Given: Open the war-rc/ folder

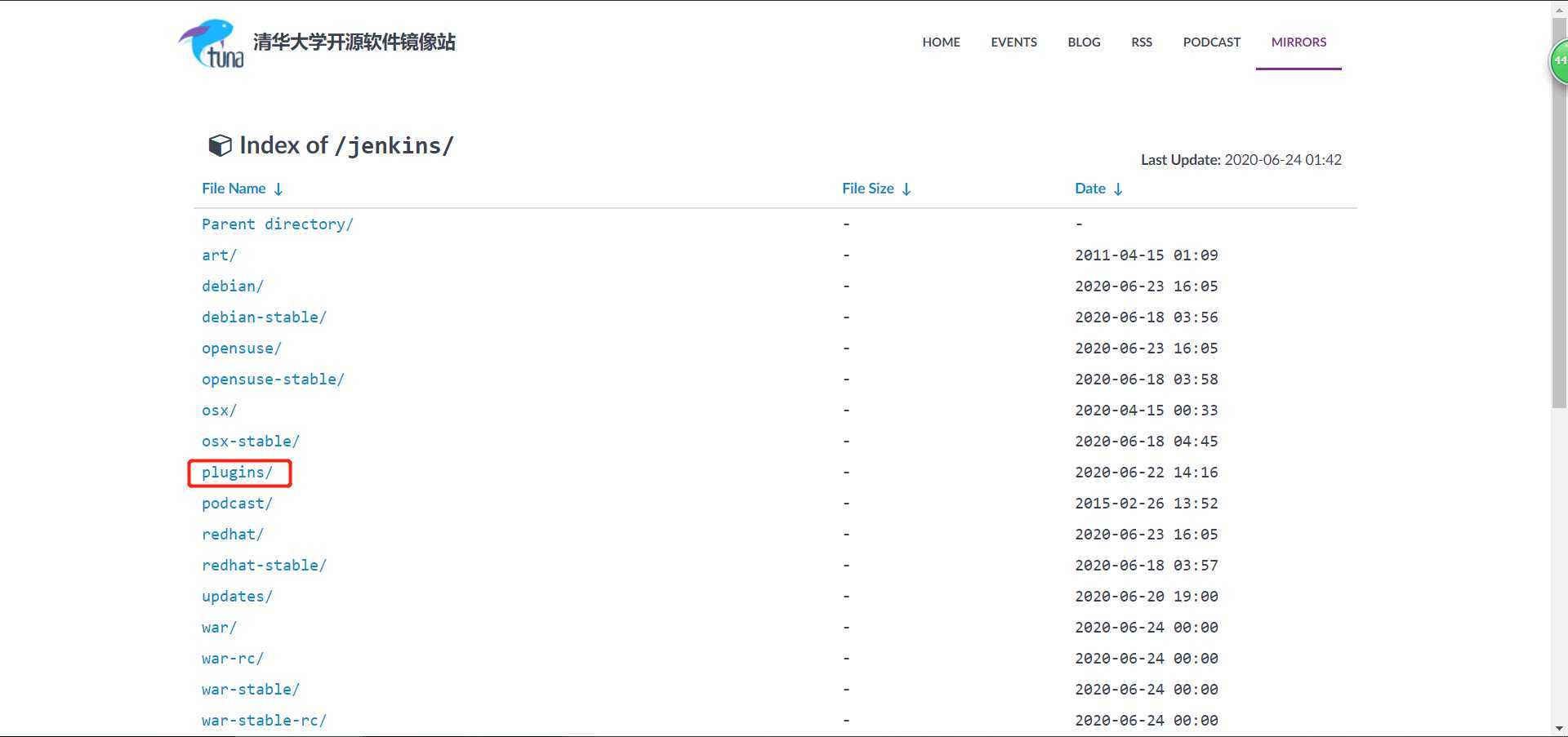Looking at the screenshot, I should click(233, 659).
